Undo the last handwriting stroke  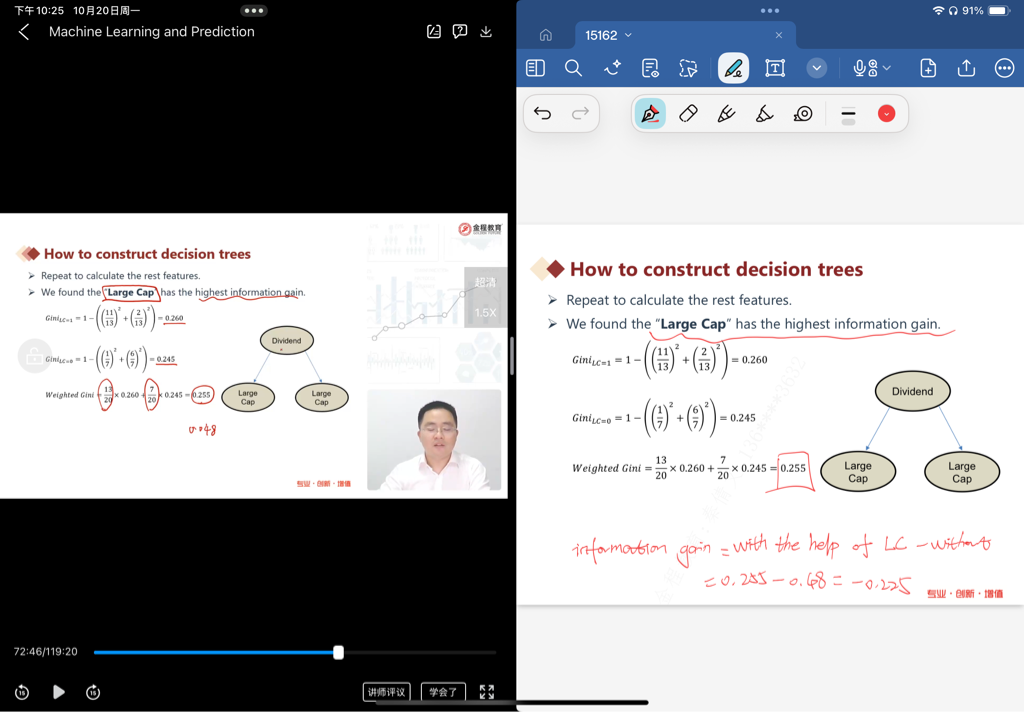543,114
